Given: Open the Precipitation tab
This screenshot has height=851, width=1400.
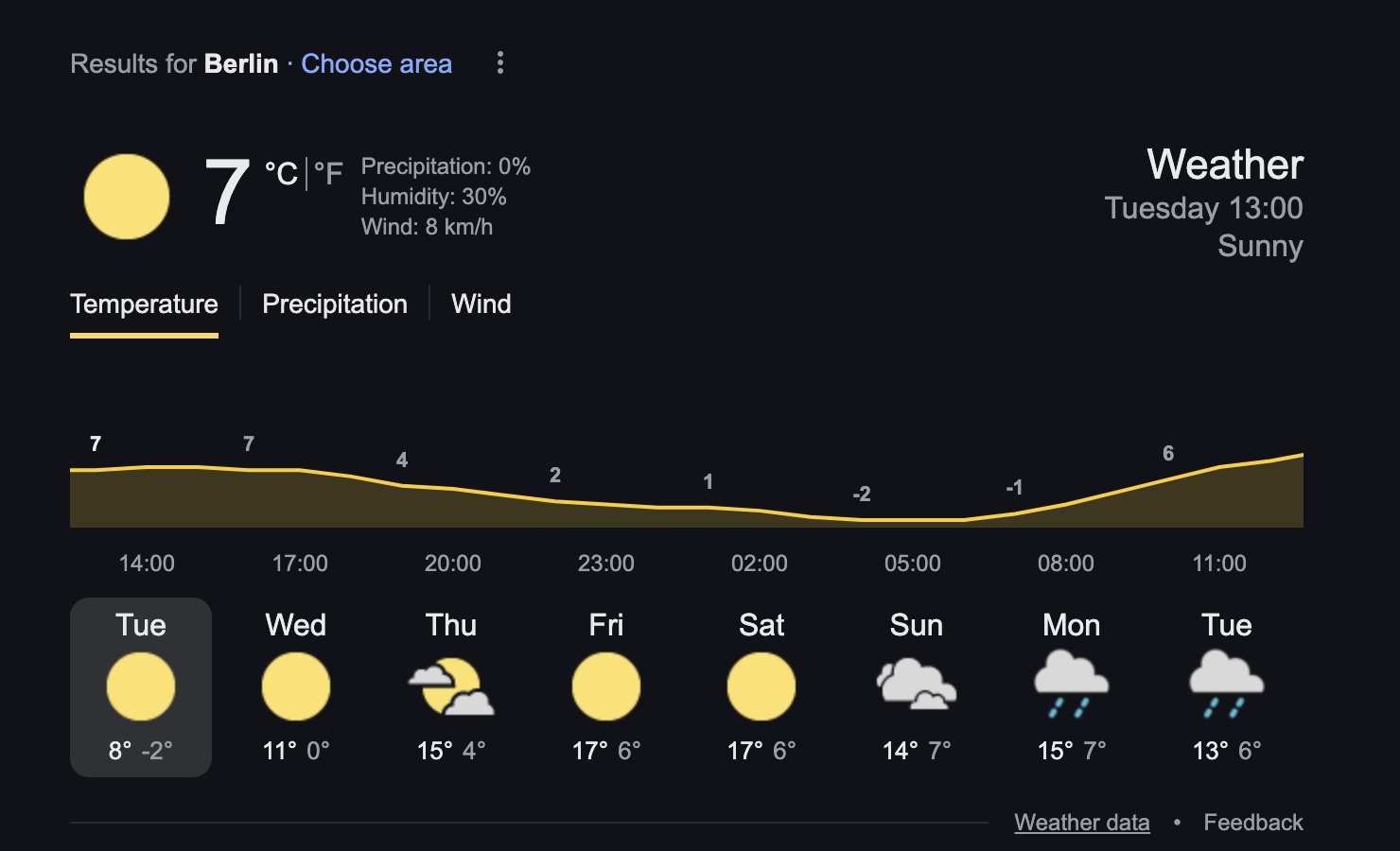Looking at the screenshot, I should (x=335, y=304).
